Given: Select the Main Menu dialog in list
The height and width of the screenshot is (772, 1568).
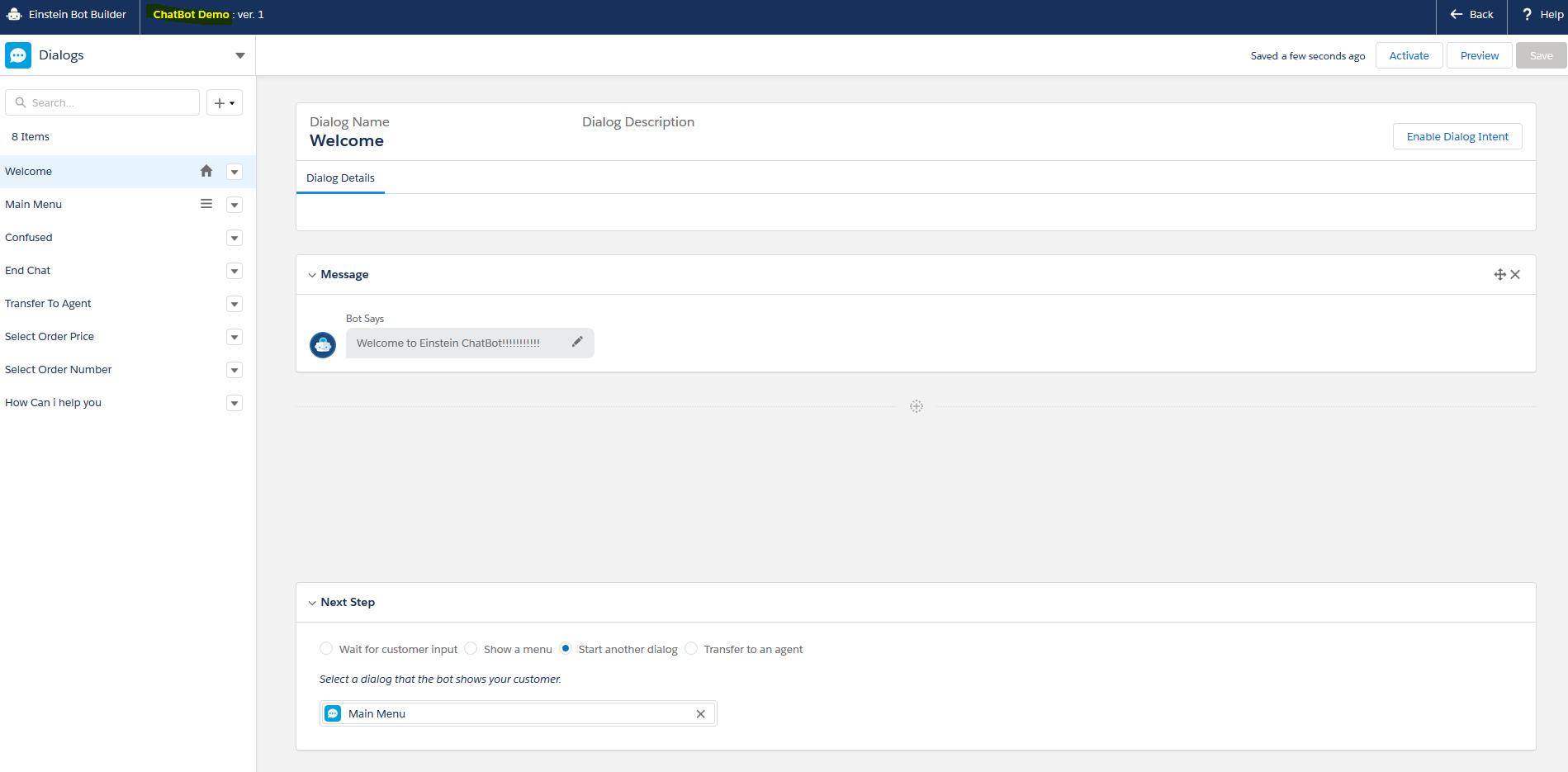Looking at the screenshot, I should pyautogui.click(x=128, y=204).
